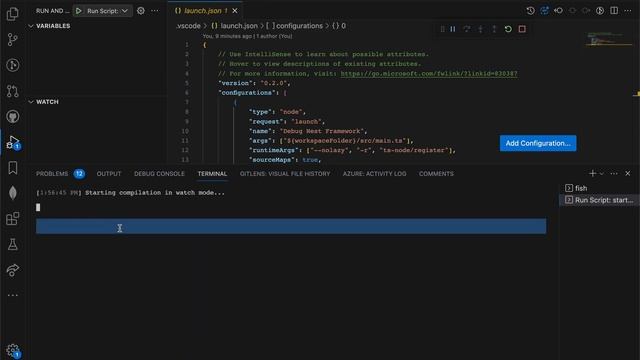Select the Run Script: start terminal
This screenshot has height=360, width=640.
point(599,200)
